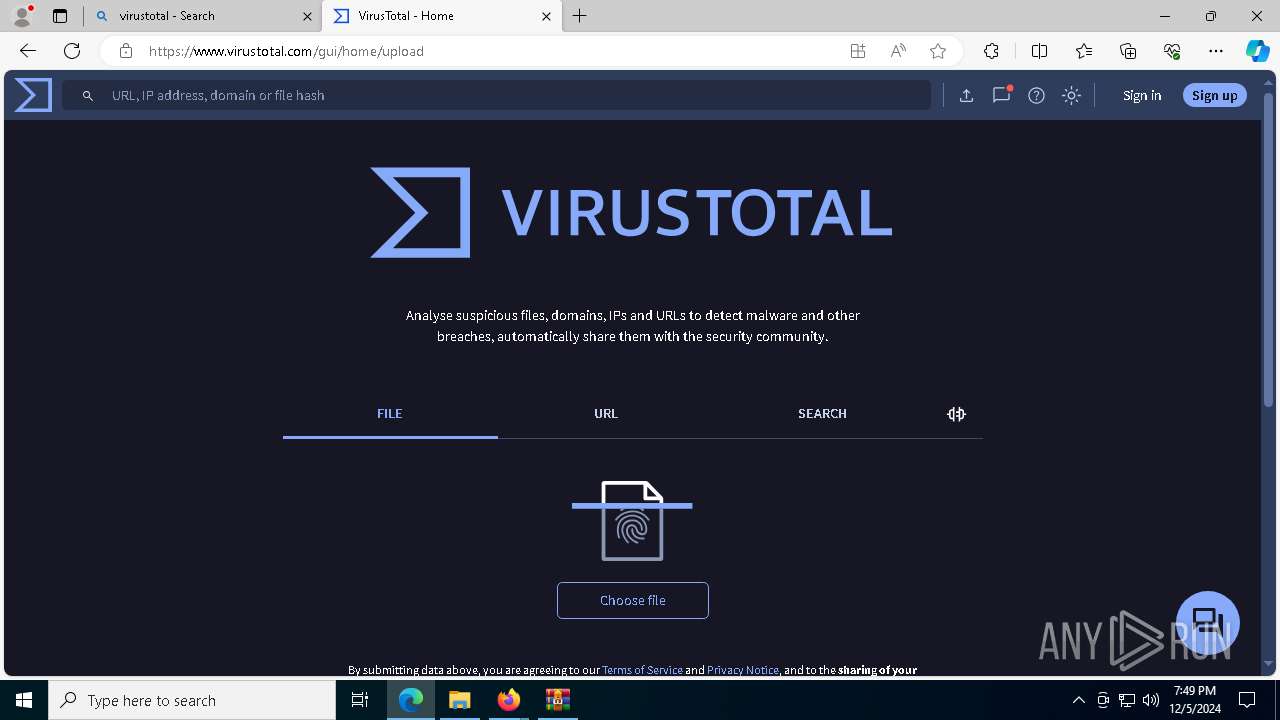Close the virustotal - Search tab
This screenshot has width=1280, height=720.
[x=307, y=16]
